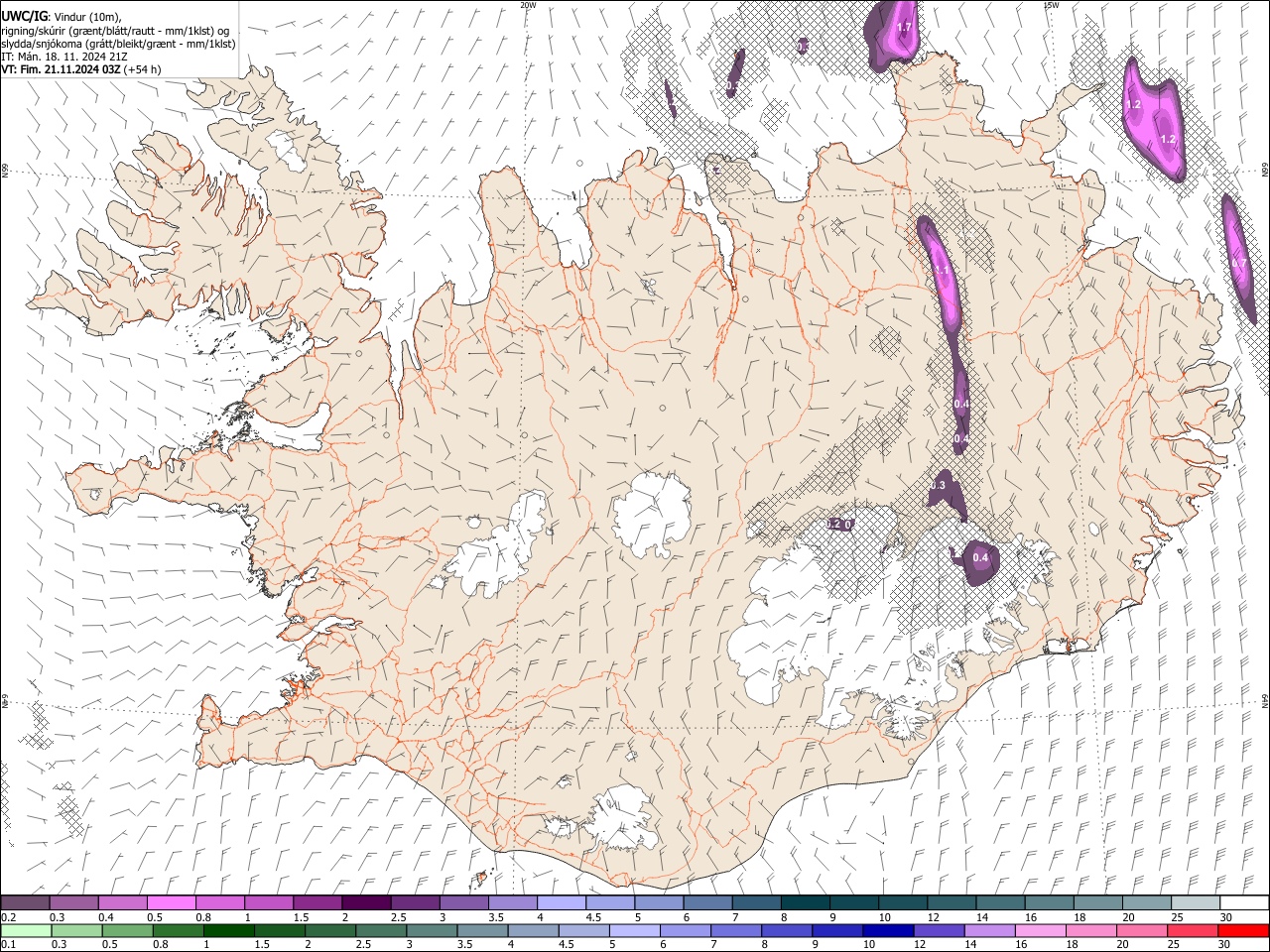
Task: Click the snow legend swatch starting at 0.5
Action: click(x=171, y=903)
